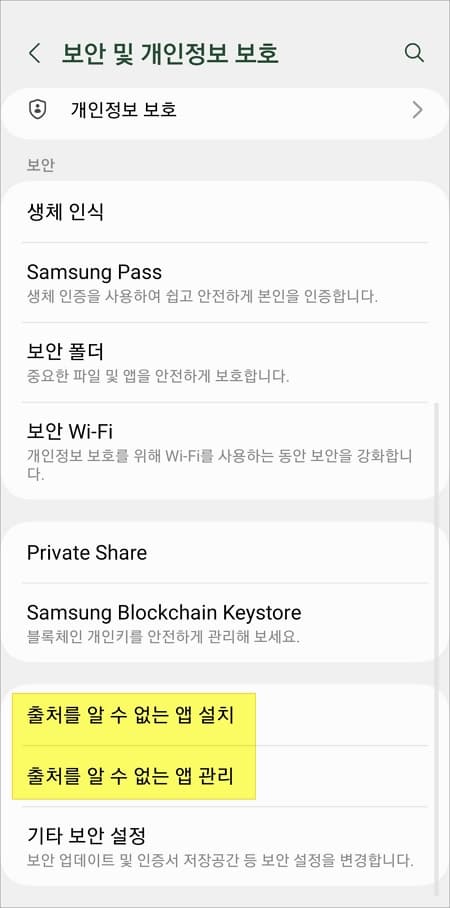Tap the 보안 업데이트 및 인증서 description text
Image resolution: width=450 pixels, height=908 pixels.
[x=220, y=861]
